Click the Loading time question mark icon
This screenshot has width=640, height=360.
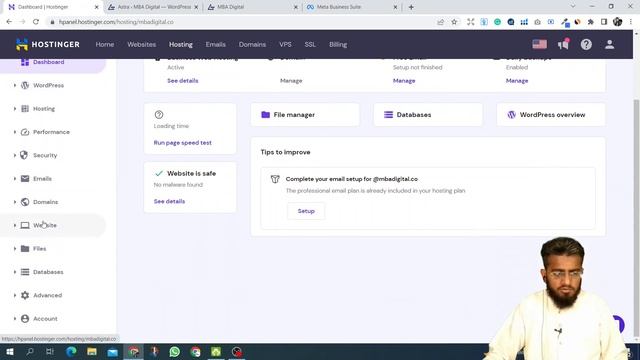(159, 115)
